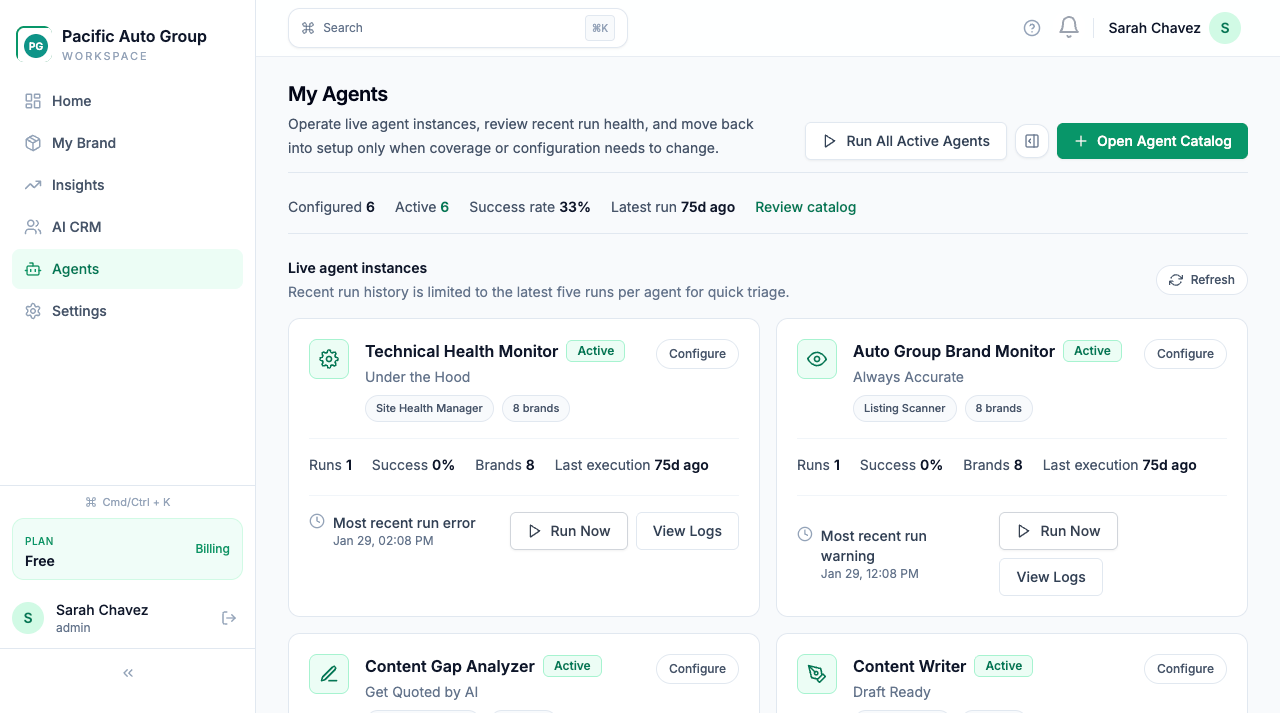Click Most recent run error text
Viewport: 1280px width, 713px height.
coord(404,523)
